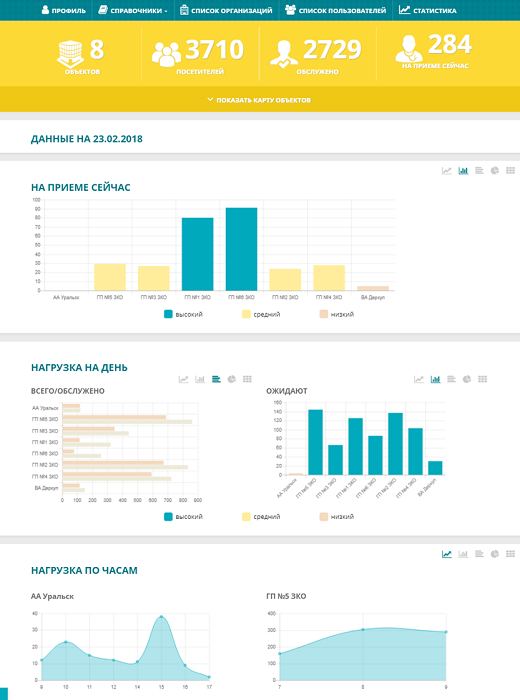Click the 3710 'Посетителей' counter
The height and width of the screenshot is (700, 520).
point(200,55)
